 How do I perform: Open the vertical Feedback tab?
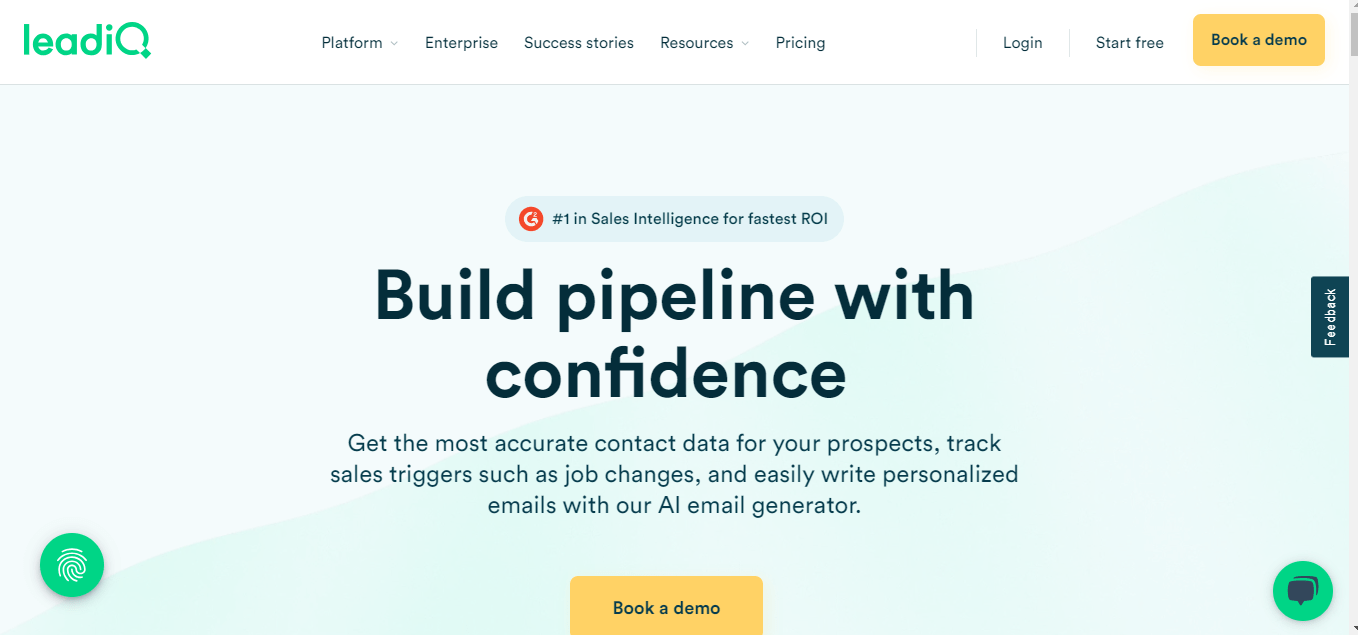1329,316
